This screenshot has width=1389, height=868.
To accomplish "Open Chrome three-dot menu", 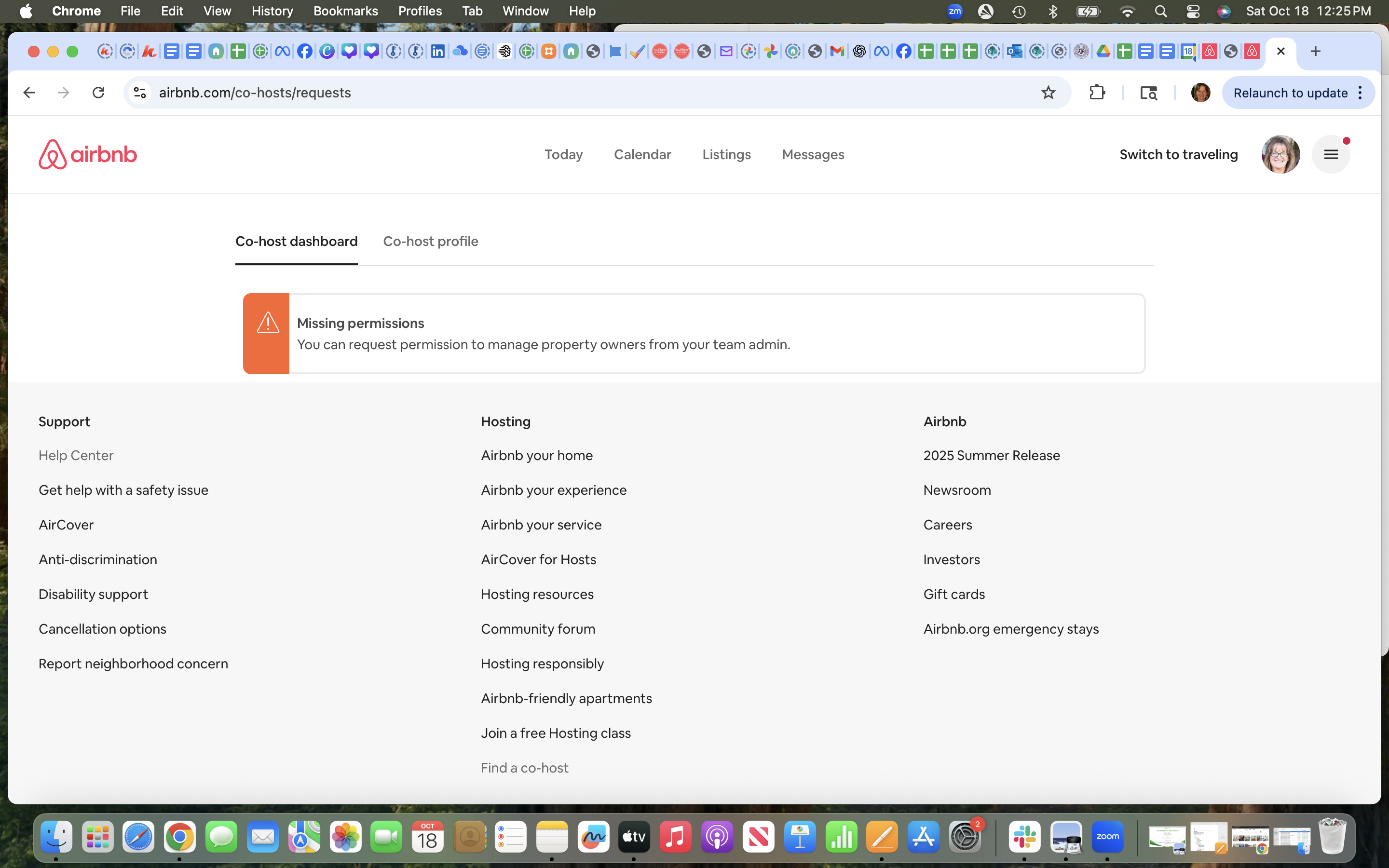I will click(1360, 93).
